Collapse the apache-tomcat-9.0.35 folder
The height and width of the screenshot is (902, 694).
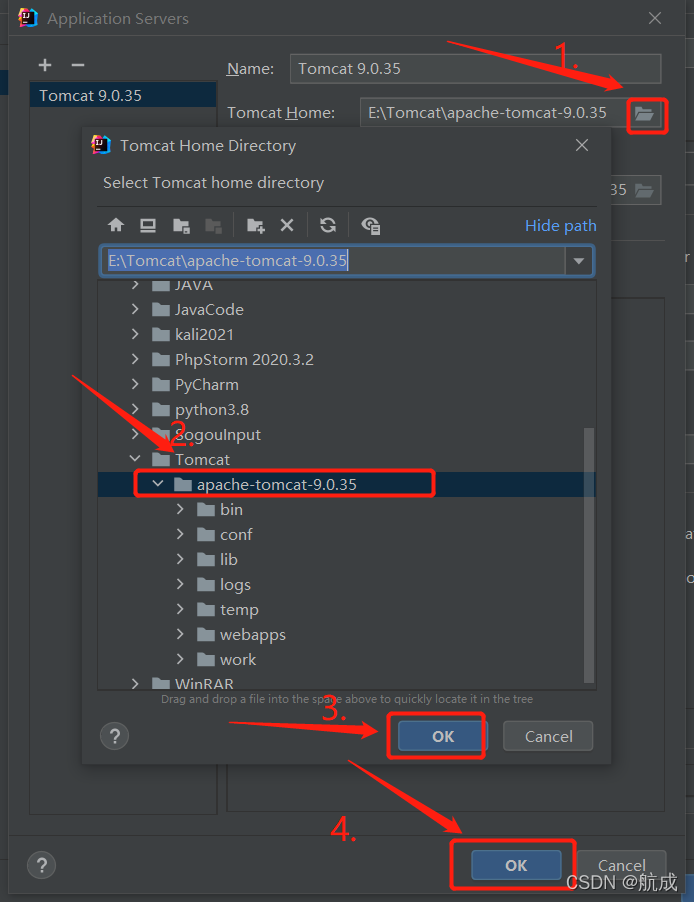coord(158,484)
